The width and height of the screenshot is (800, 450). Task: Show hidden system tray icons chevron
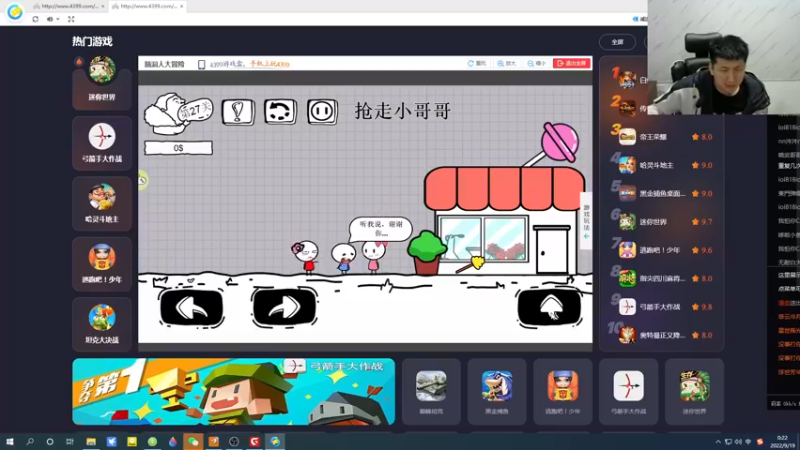pyautogui.click(x=718, y=442)
